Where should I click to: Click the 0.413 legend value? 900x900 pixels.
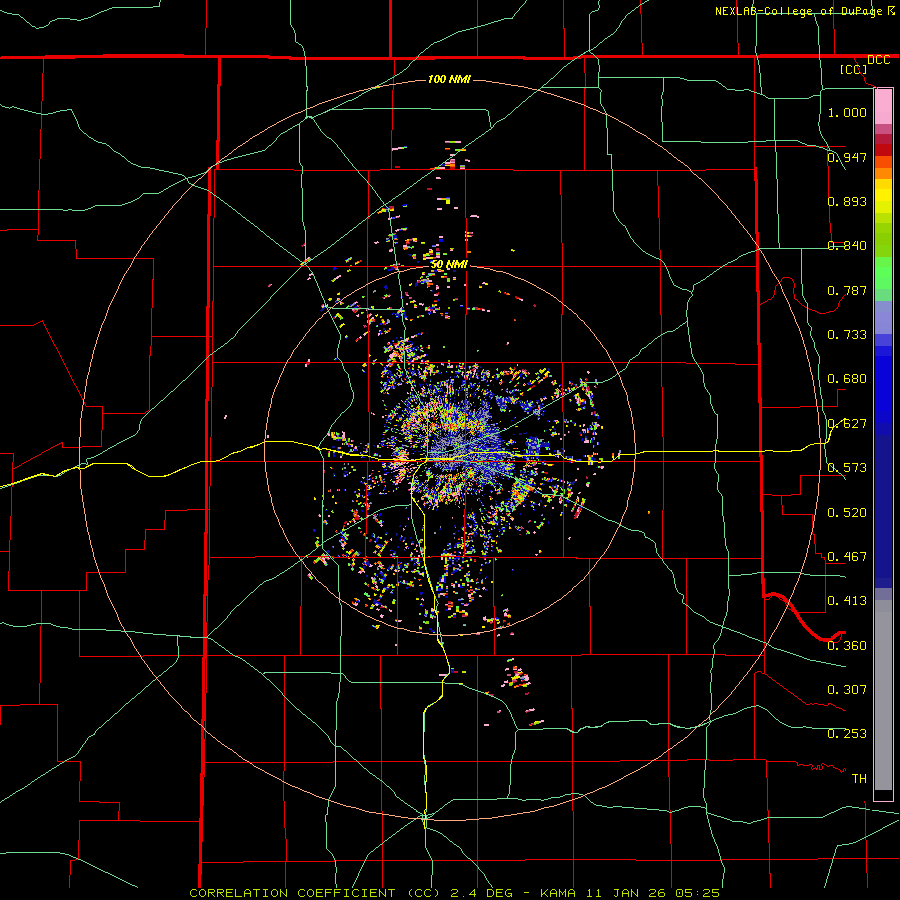(x=847, y=601)
